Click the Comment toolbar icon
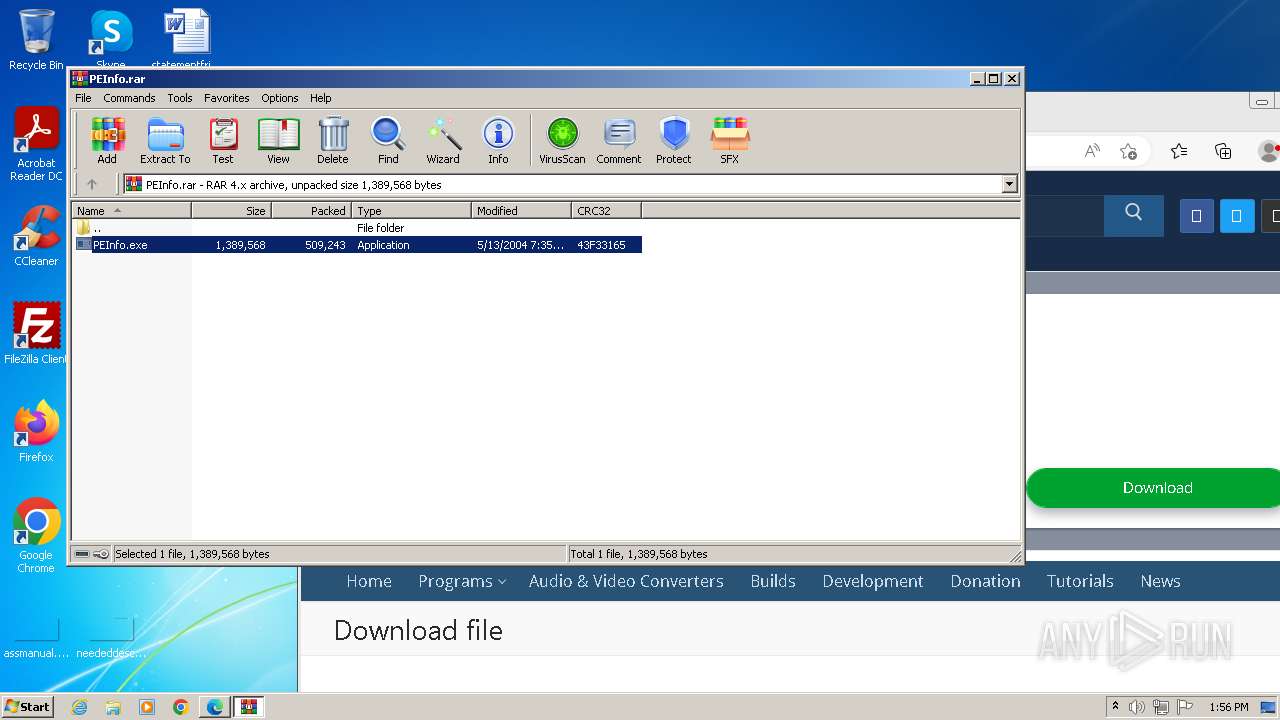 coord(619,140)
